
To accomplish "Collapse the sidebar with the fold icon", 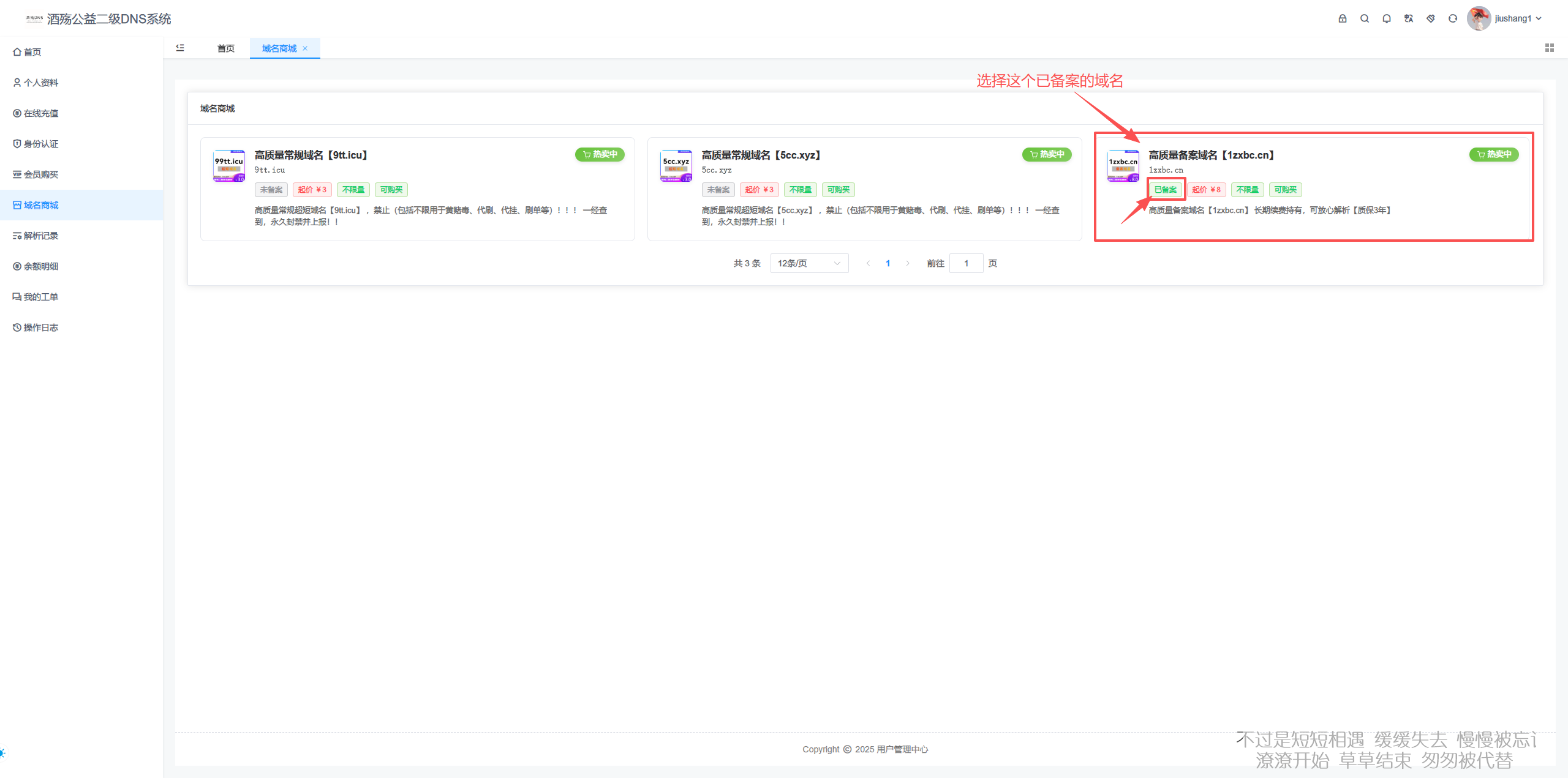I will (180, 47).
